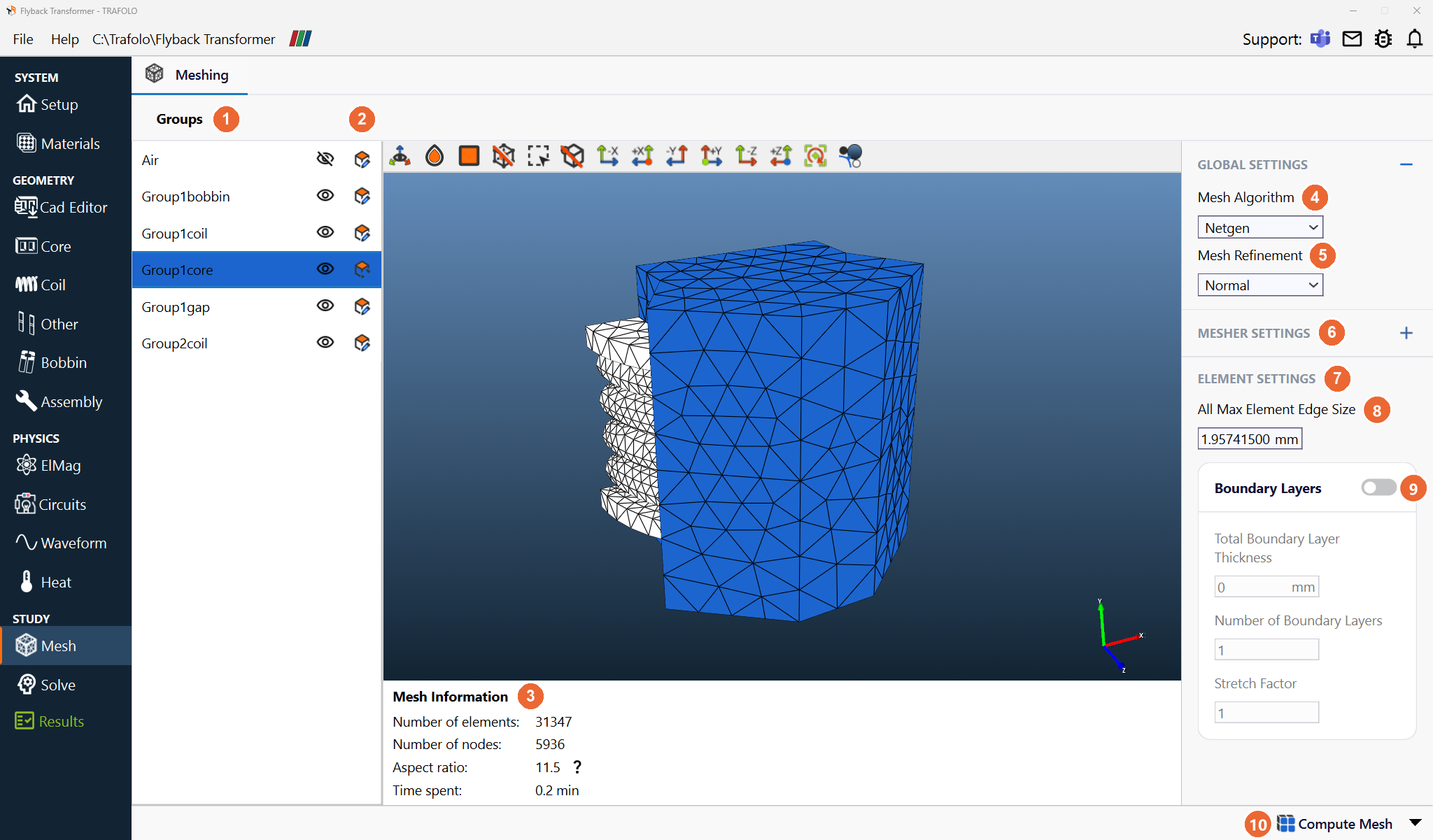Toggle visibility of Group1core

[x=325, y=269]
